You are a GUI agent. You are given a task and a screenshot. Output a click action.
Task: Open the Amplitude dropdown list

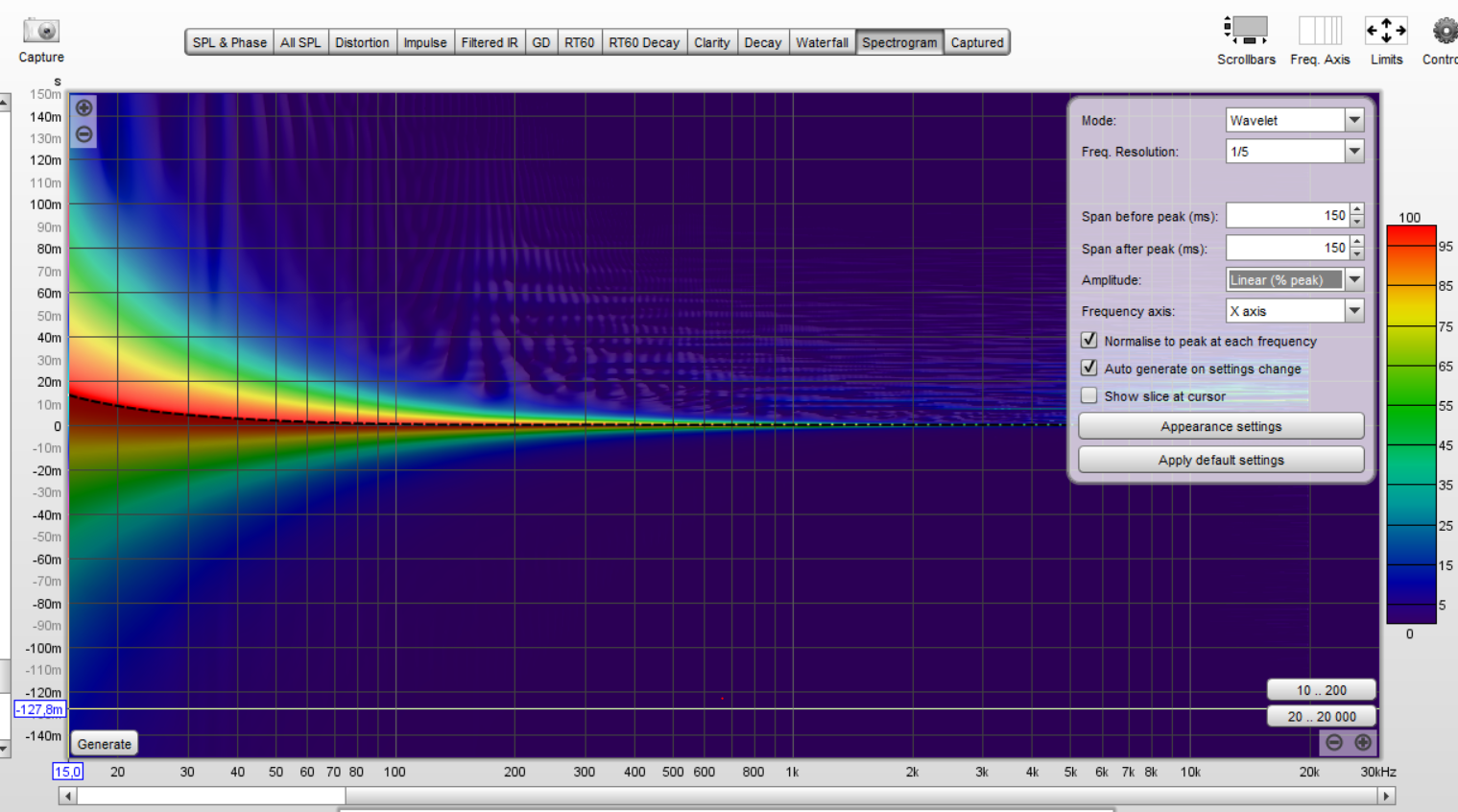(x=1353, y=279)
